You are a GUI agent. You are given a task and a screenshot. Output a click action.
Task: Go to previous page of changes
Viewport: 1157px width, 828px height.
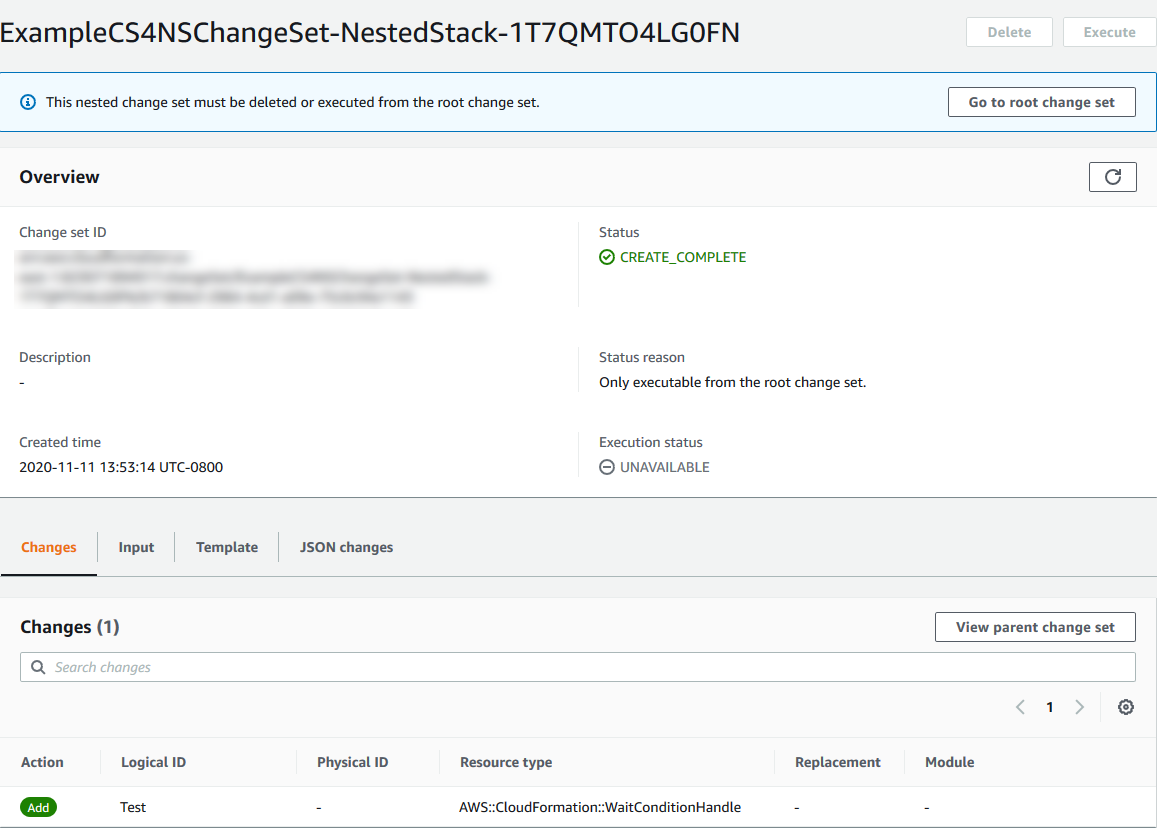pyautogui.click(x=1020, y=707)
